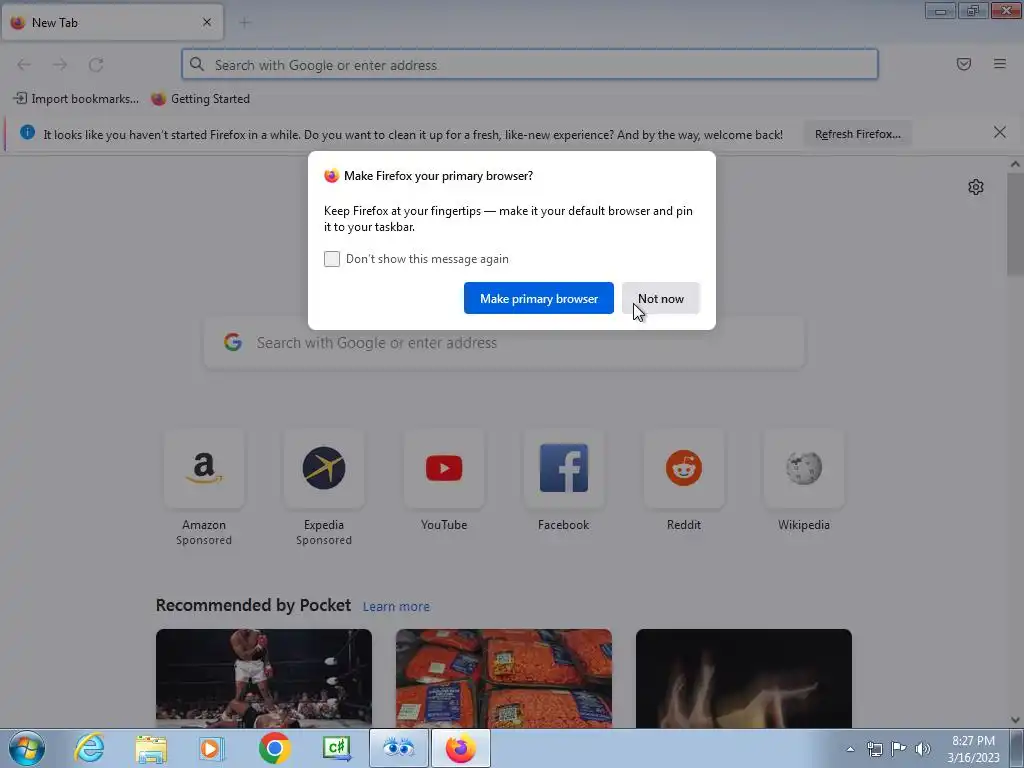Open the Save to Pocket icon
Image resolution: width=1024 pixels, height=768 pixels.
click(x=963, y=64)
